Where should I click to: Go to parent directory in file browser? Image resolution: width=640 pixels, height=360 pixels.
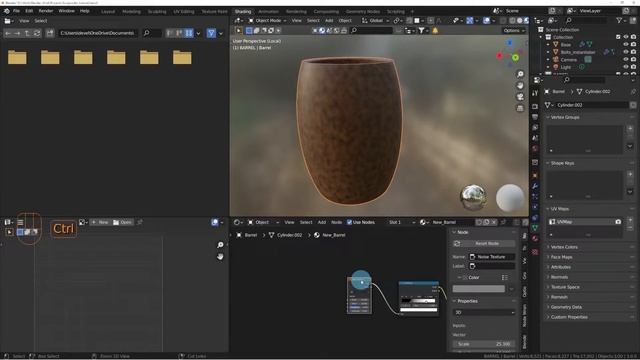27,33
